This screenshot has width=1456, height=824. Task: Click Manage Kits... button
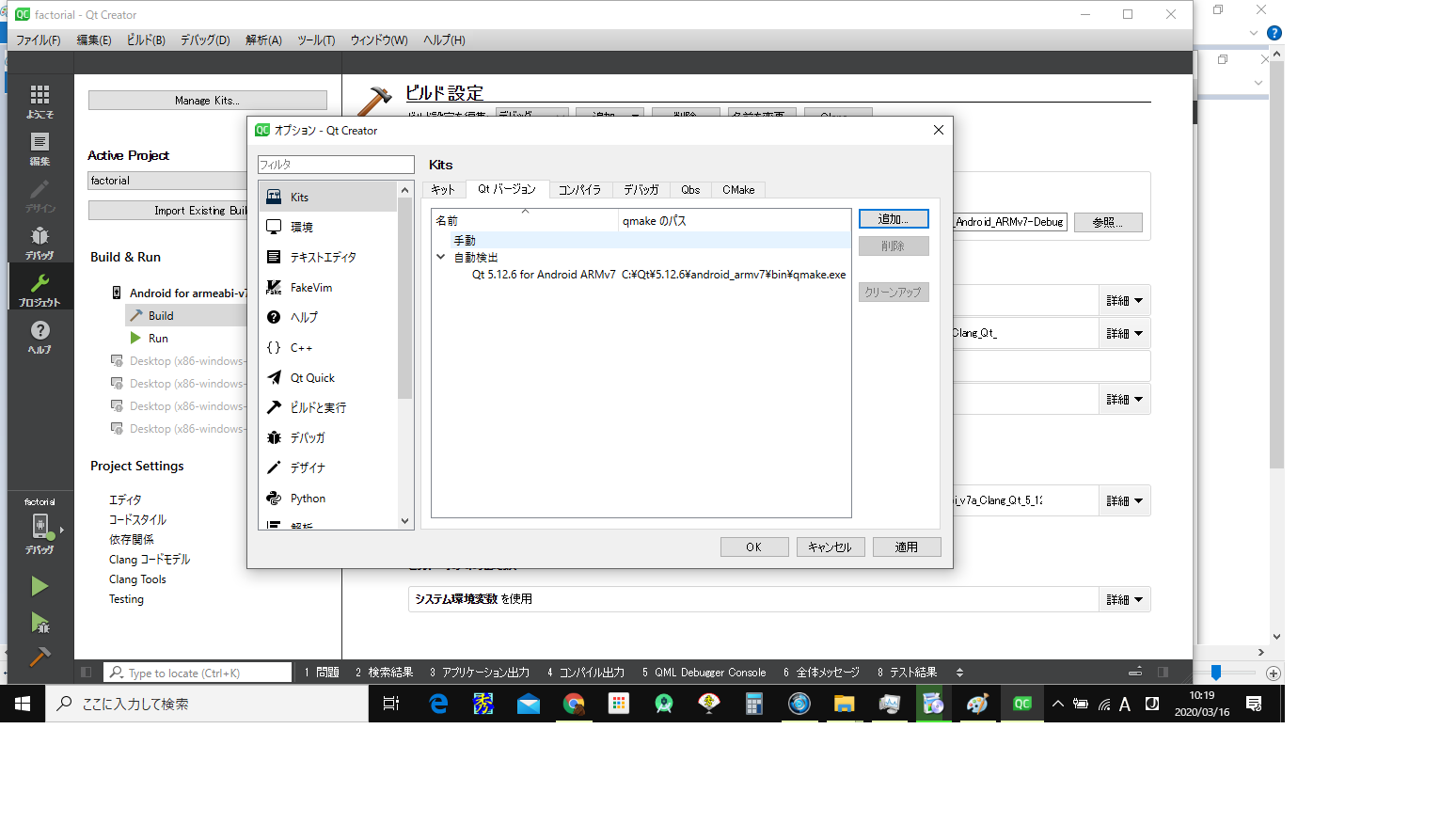click(207, 100)
